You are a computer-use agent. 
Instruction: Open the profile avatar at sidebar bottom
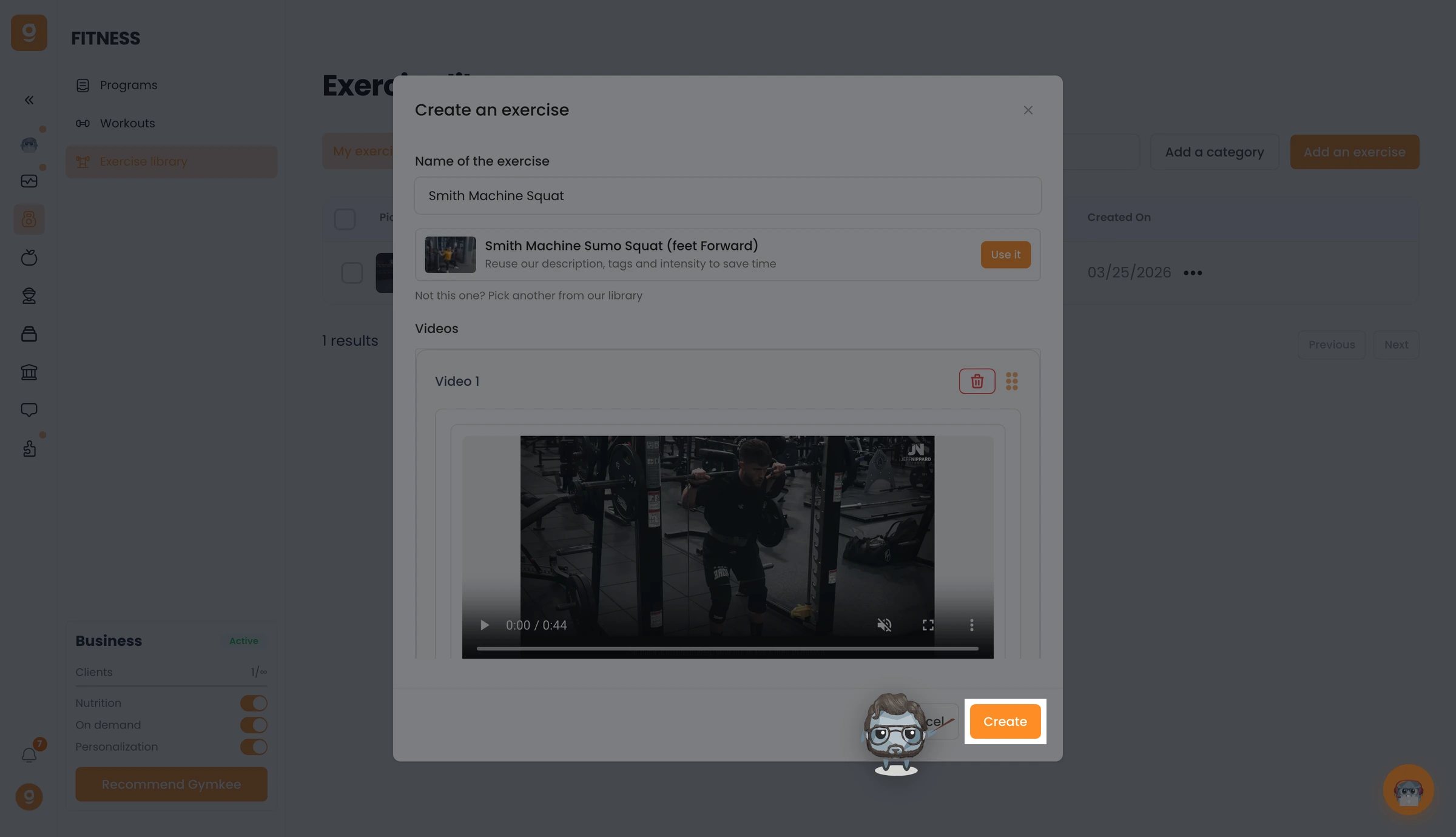pos(29,797)
